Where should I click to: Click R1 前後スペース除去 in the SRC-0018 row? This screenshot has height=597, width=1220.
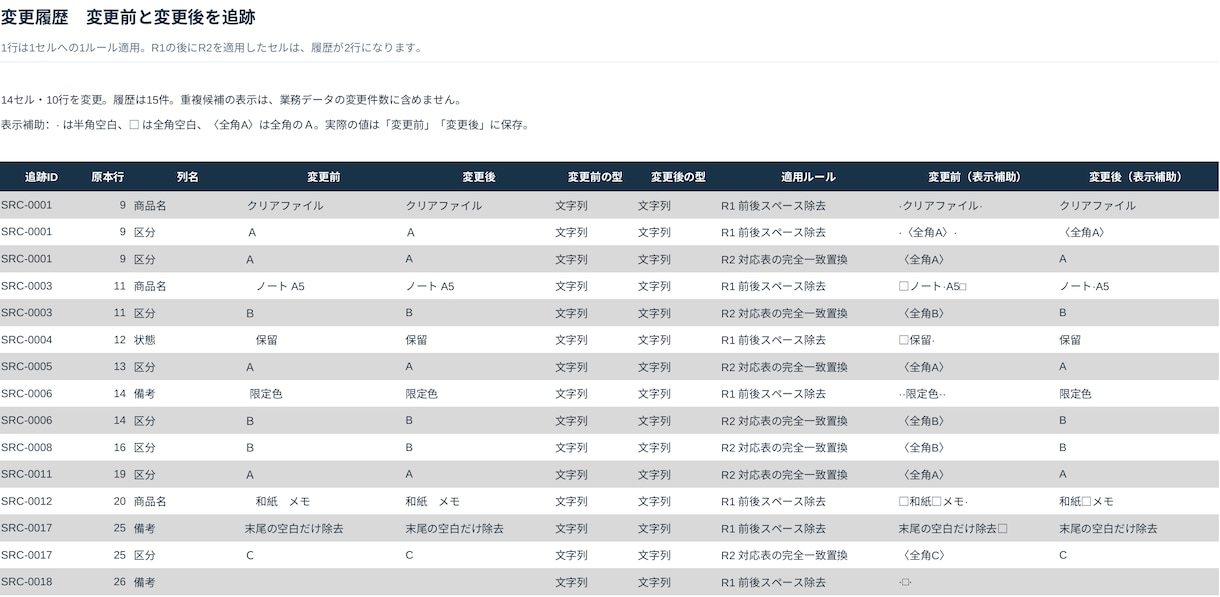click(x=773, y=582)
